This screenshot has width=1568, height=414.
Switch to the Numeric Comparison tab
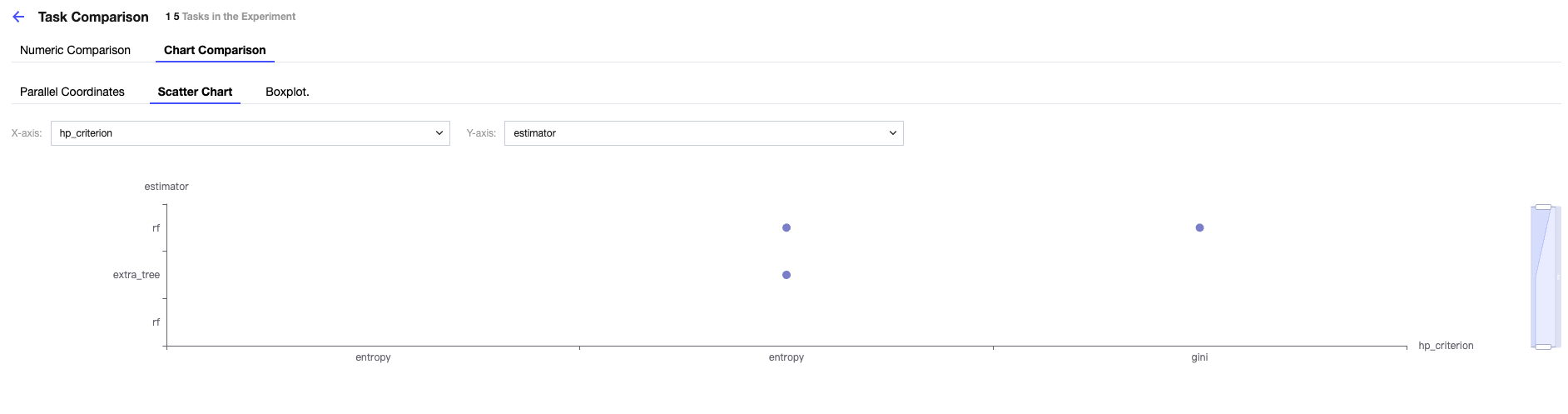click(75, 50)
